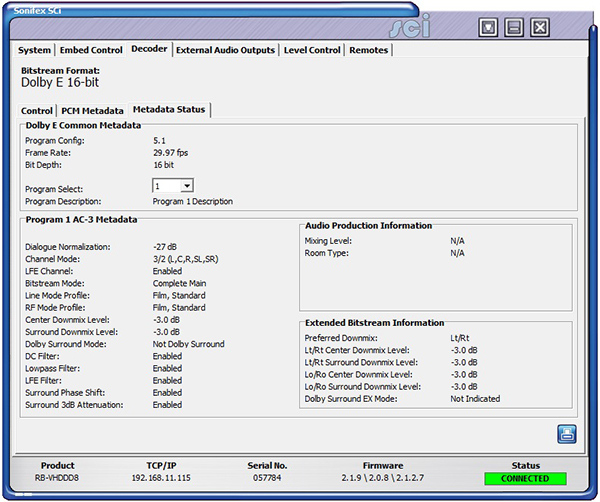Click the Channel Mode value '3/2 (L,C,R,SL,SR)'
Viewport: 600px width, 502px height.
186,259
